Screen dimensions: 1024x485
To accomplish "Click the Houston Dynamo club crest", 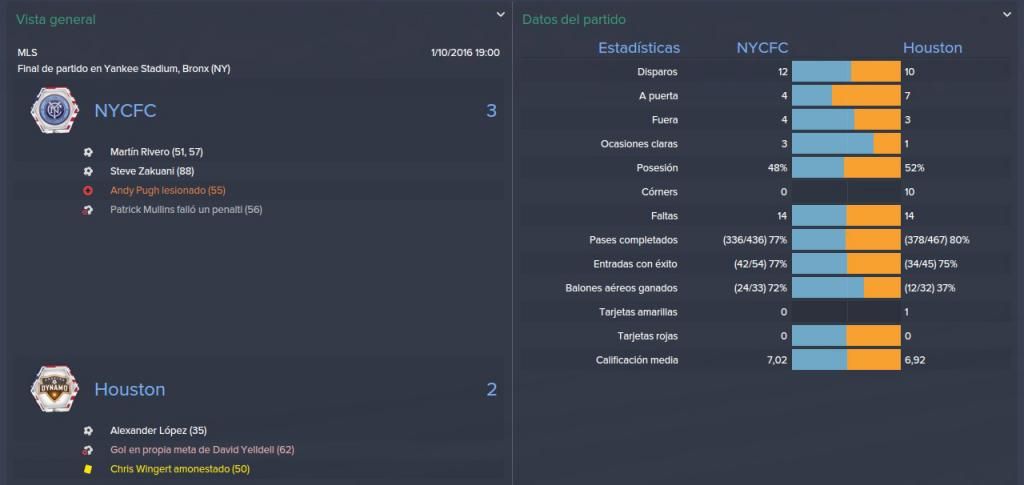I will tap(55, 390).
